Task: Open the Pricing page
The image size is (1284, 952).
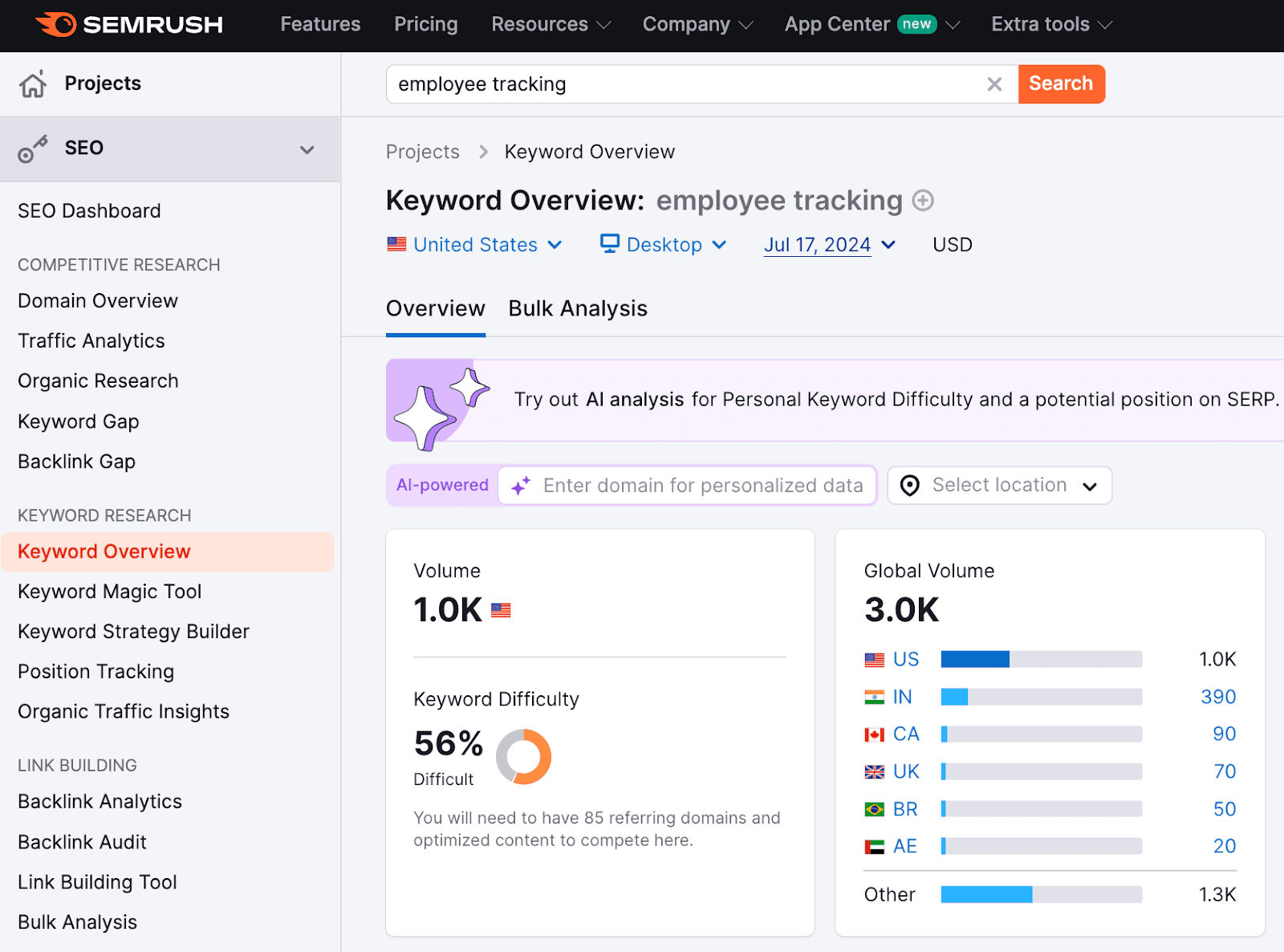Action: [x=425, y=25]
